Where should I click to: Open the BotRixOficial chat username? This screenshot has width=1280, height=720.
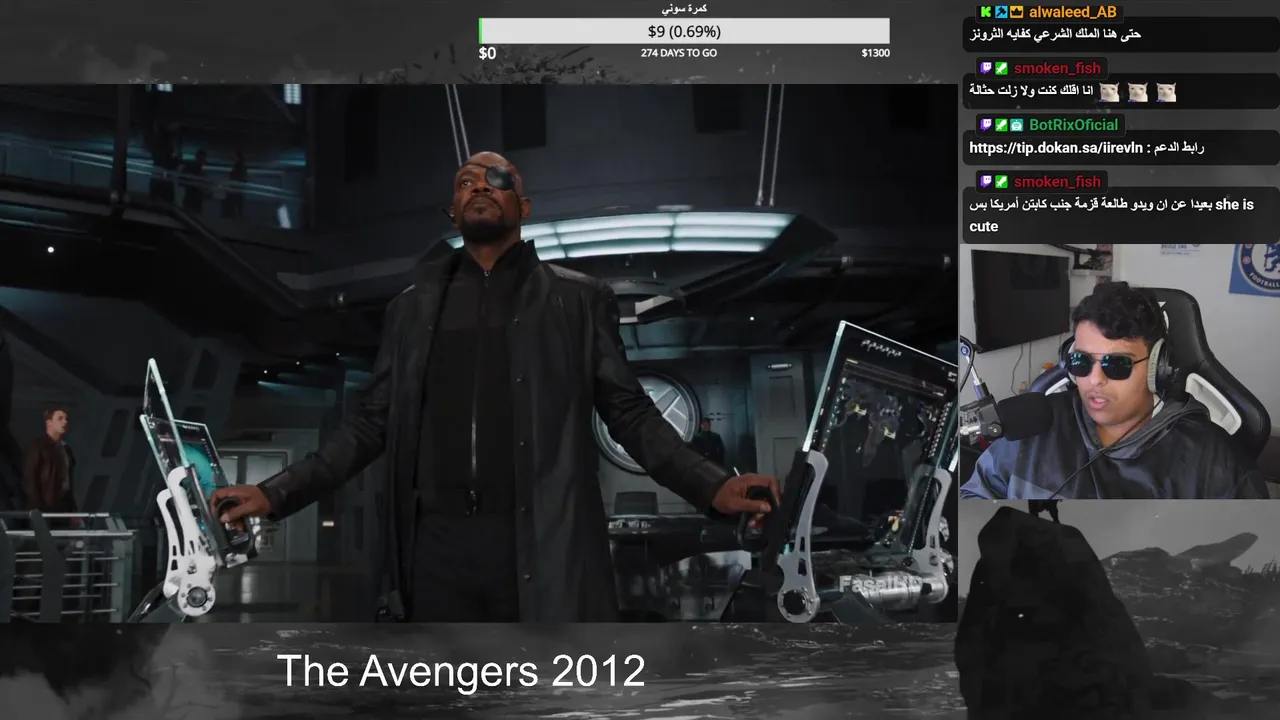(x=1074, y=125)
